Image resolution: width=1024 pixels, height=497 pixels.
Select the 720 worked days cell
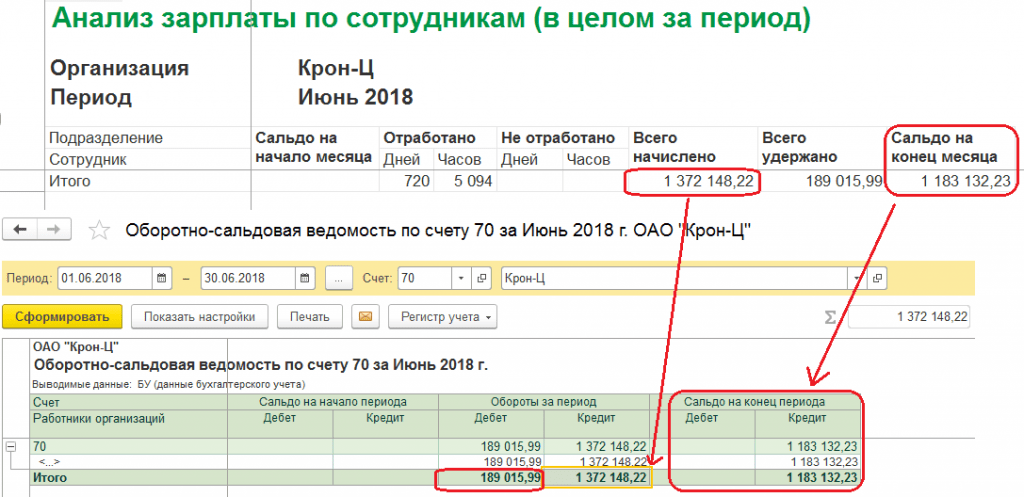coord(406,182)
